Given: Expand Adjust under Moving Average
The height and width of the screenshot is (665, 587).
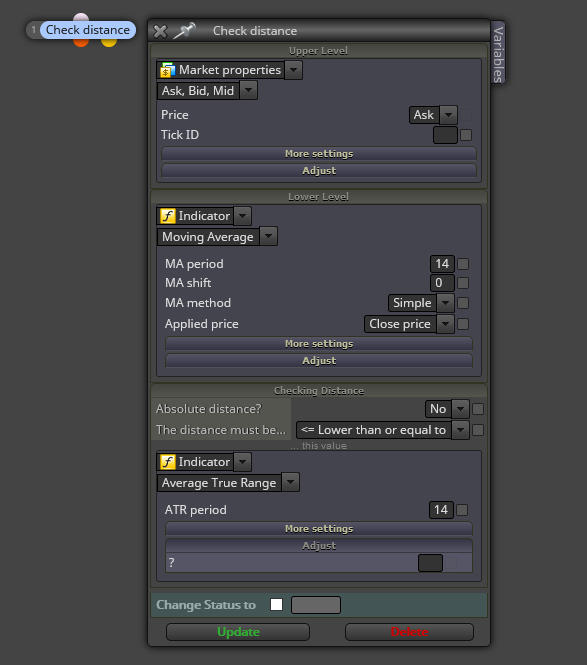Looking at the screenshot, I should point(319,360).
